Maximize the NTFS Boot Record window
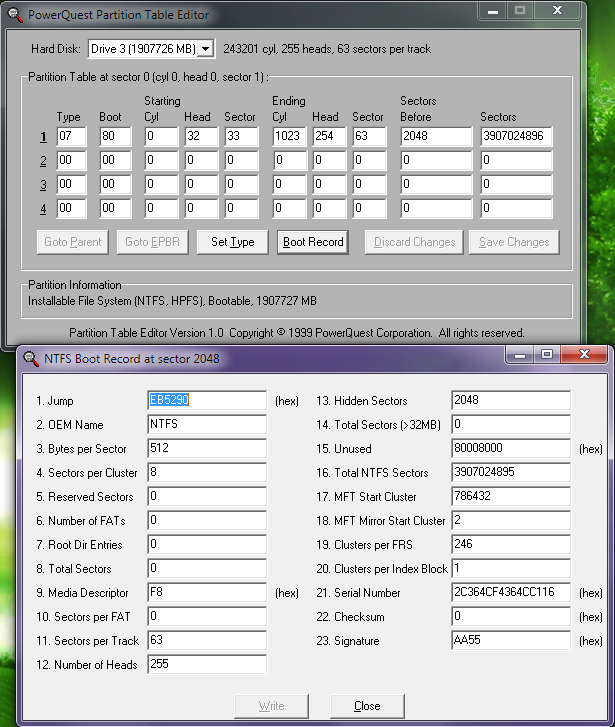This screenshot has width=615, height=727. (547, 355)
